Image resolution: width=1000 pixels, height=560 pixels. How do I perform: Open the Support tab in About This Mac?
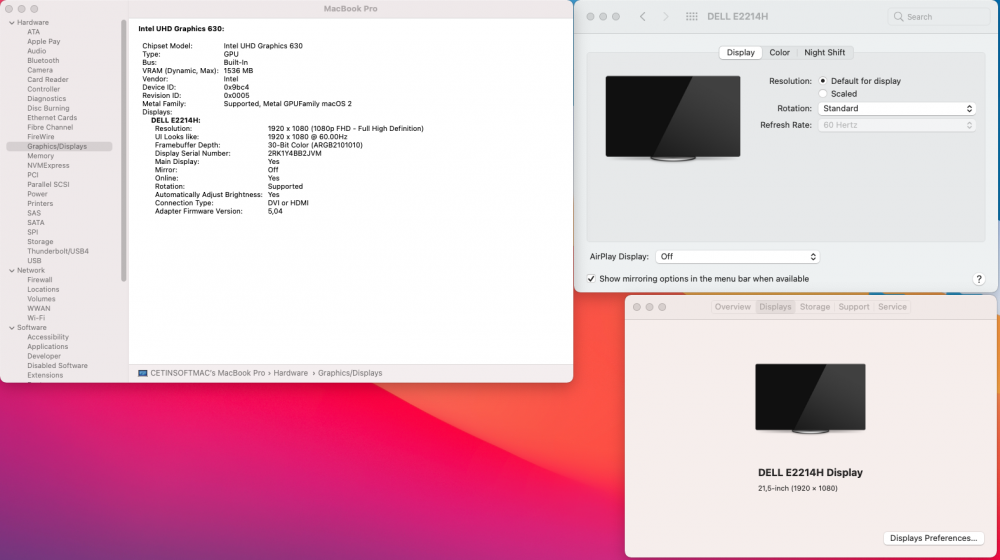853,307
